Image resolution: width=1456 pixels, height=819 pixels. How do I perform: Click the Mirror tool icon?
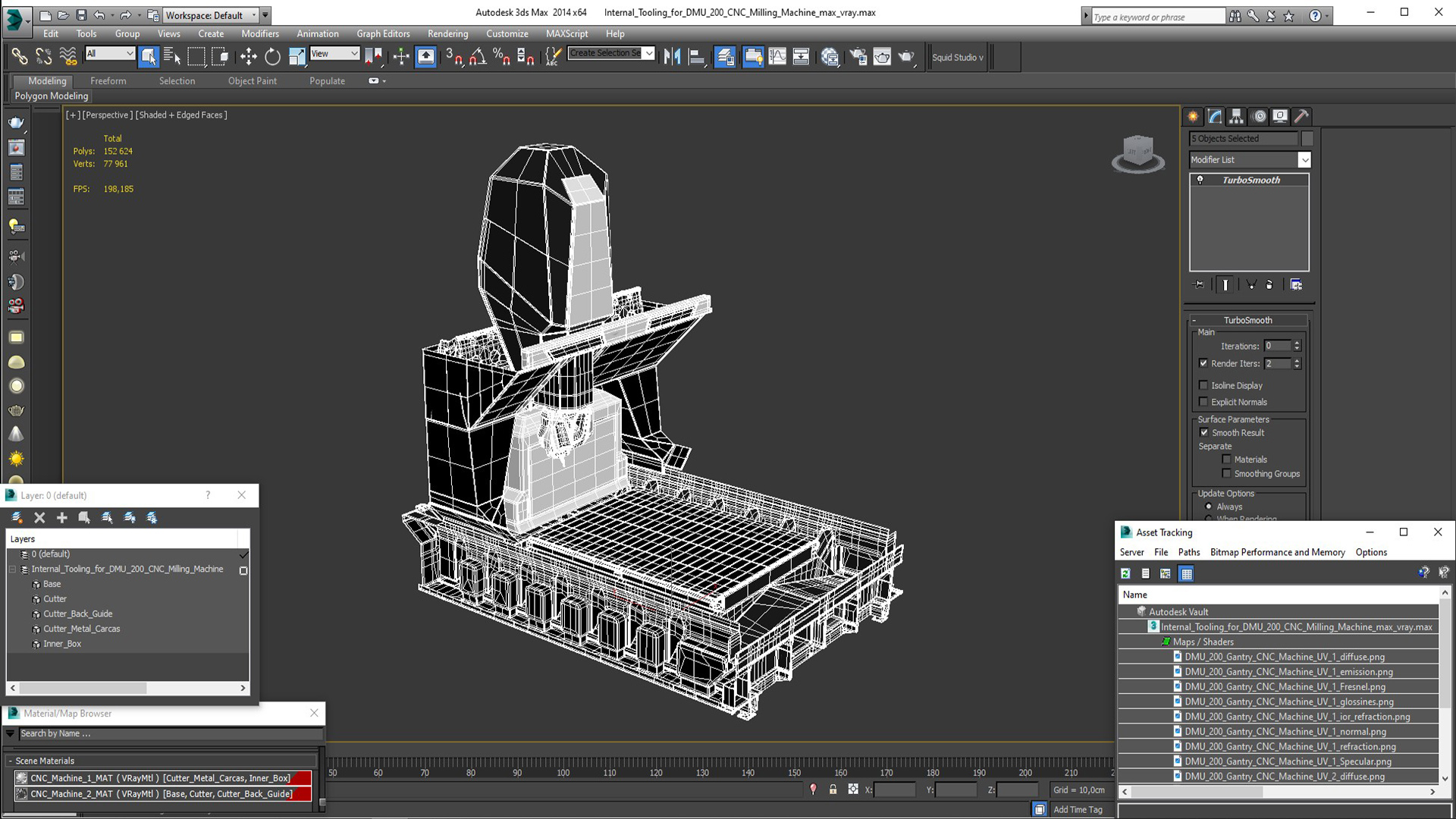672,56
